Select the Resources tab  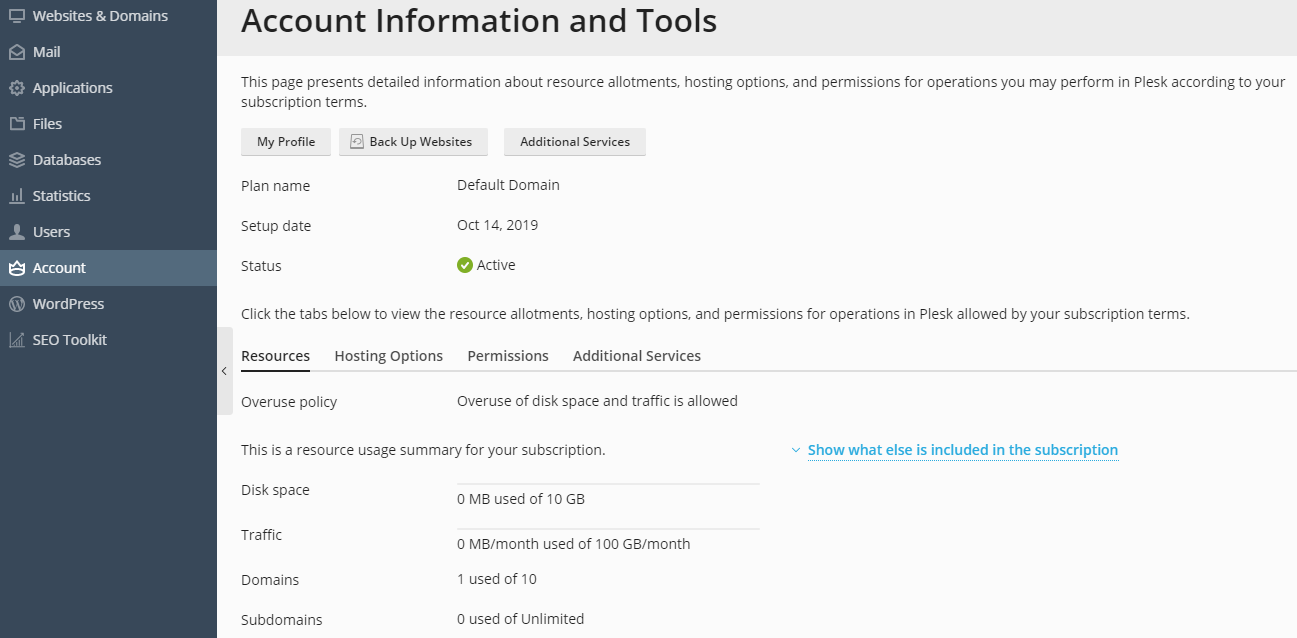[275, 356]
